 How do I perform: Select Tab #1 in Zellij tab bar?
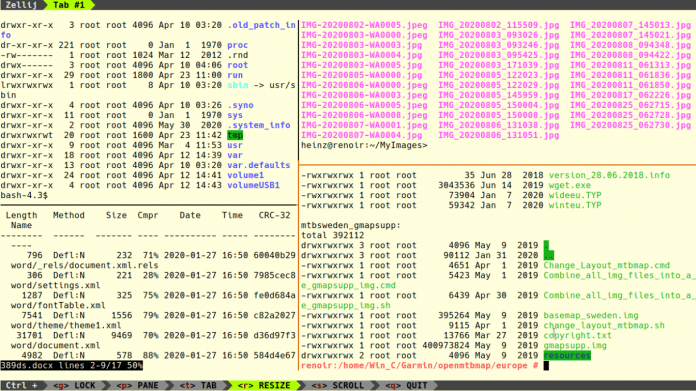tap(69, 5)
